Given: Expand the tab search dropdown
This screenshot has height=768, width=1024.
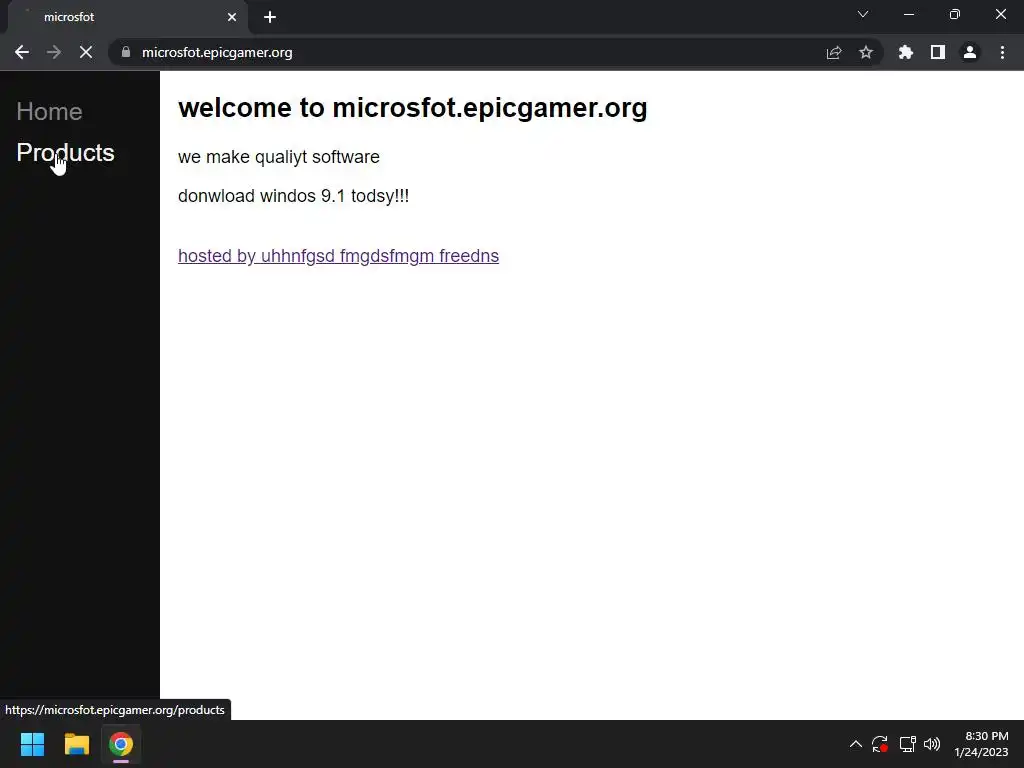Looking at the screenshot, I should [863, 14].
